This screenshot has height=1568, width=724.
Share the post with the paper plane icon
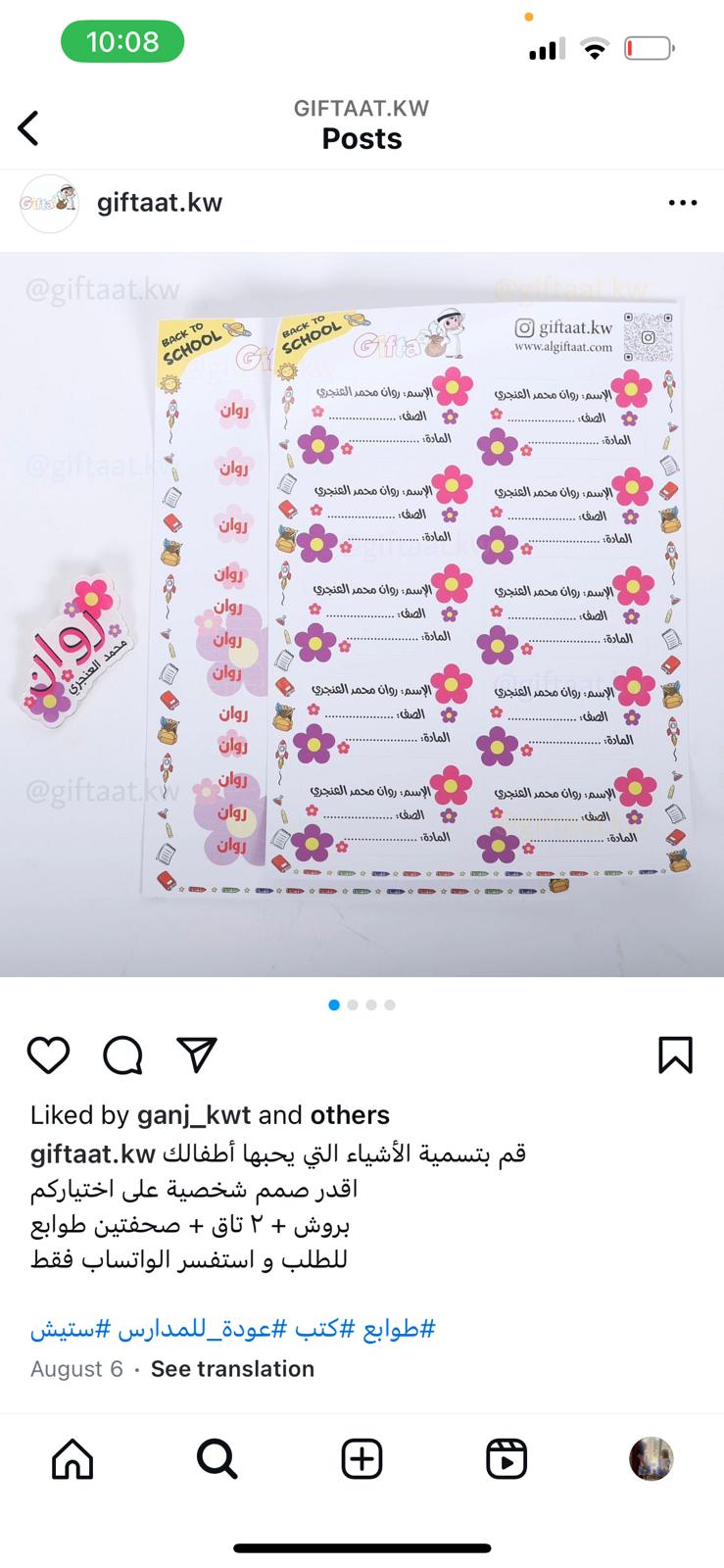click(197, 1053)
